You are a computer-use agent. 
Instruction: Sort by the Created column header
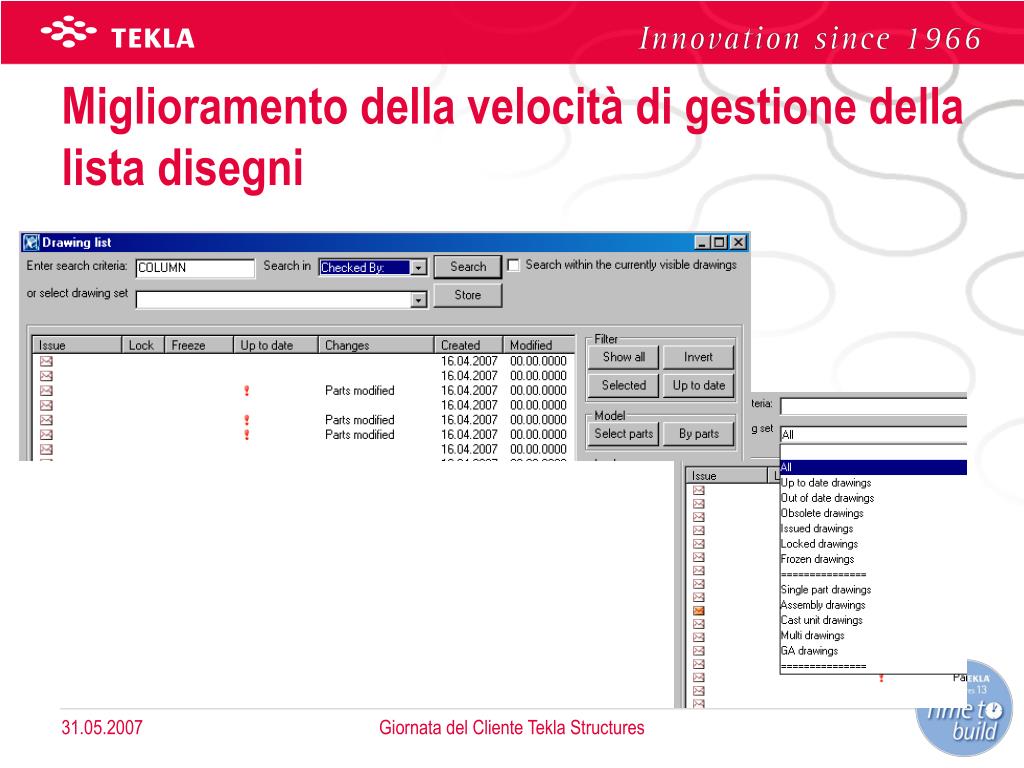469,345
